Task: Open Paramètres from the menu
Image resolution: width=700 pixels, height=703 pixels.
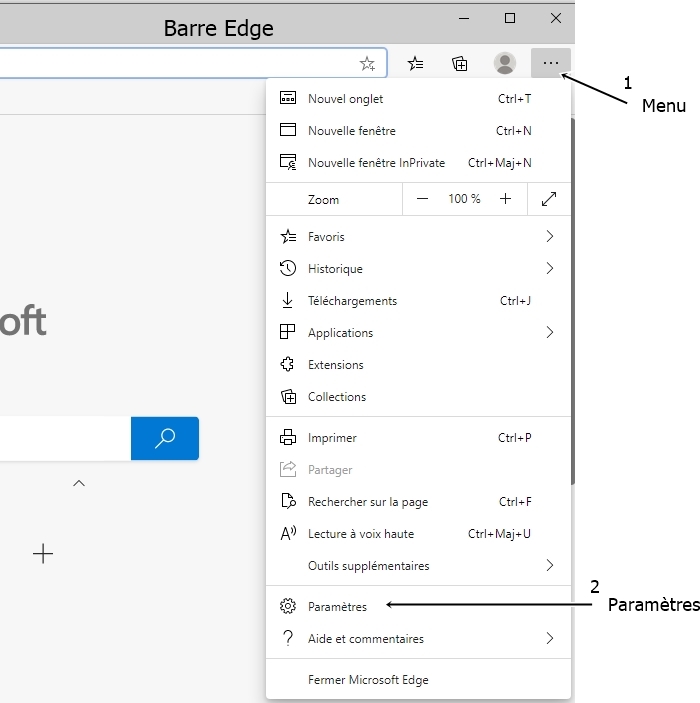Action: click(x=418, y=606)
